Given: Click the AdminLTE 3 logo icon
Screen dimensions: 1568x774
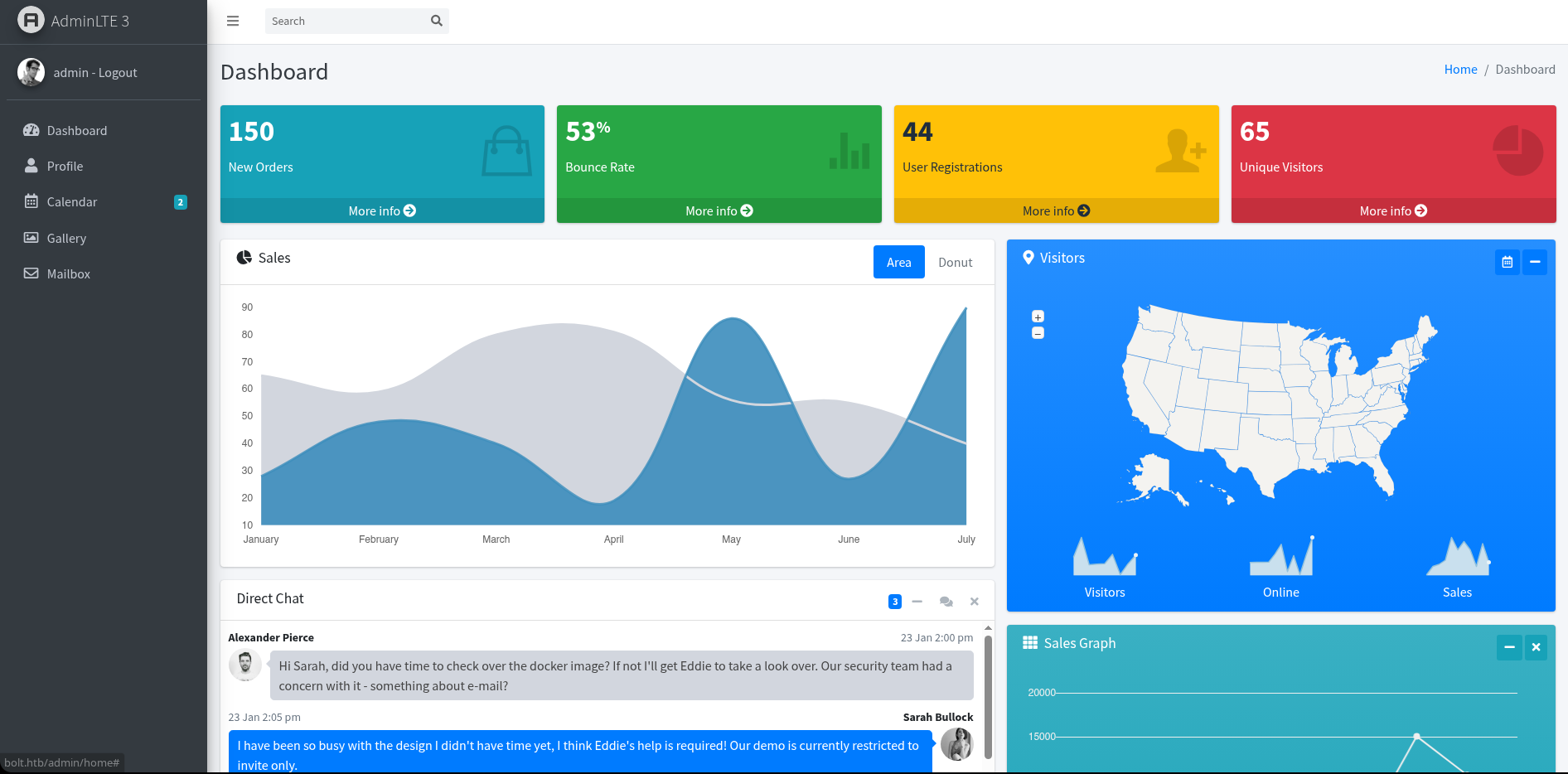Looking at the screenshot, I should point(31,20).
